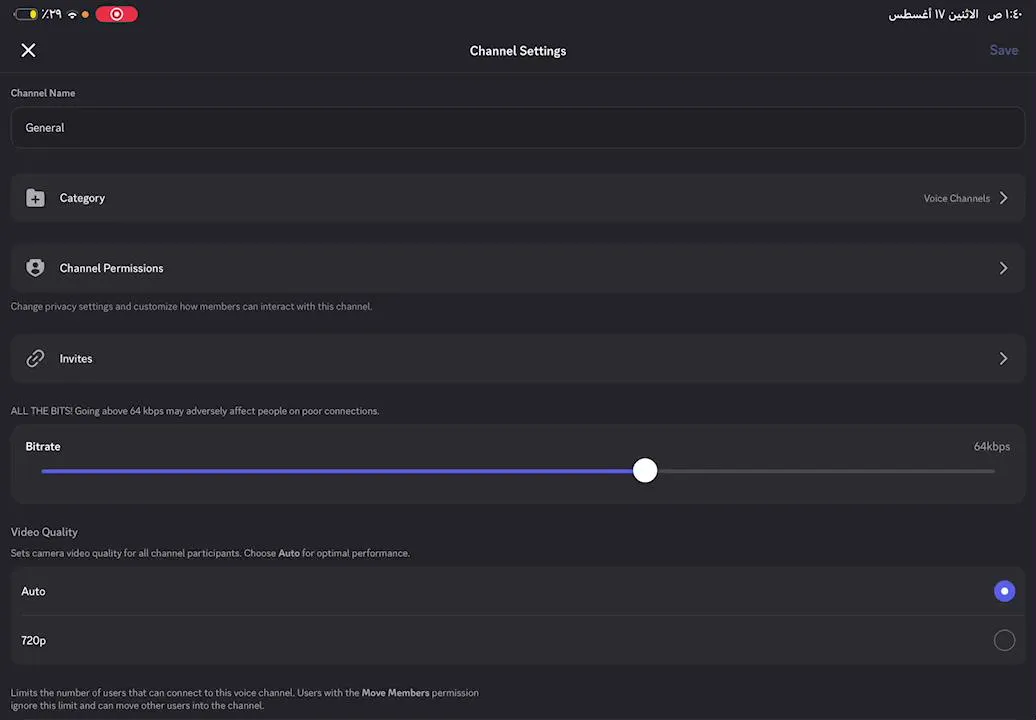
Task: Click the Auto option label
Action: click(x=33, y=591)
